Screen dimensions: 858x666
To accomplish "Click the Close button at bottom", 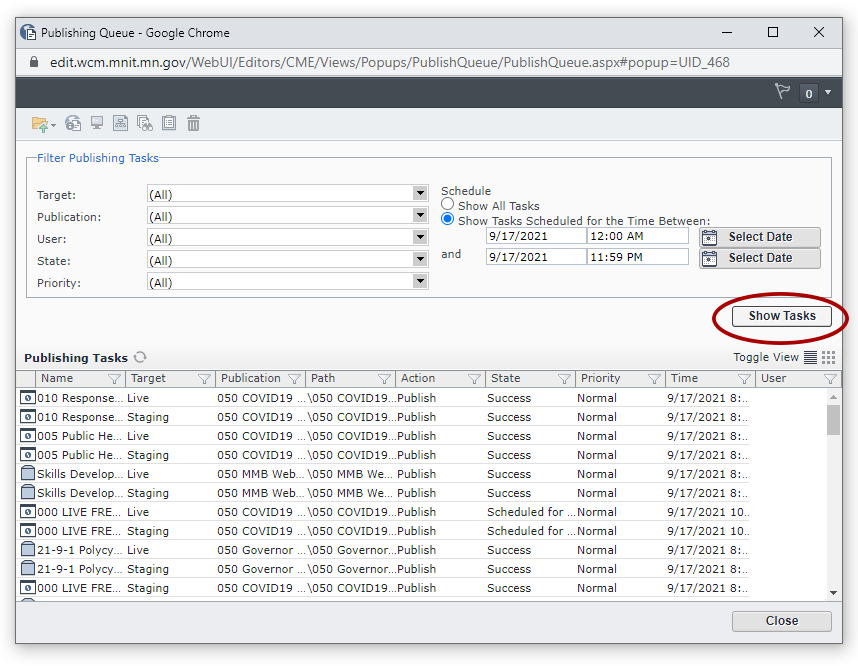I will click(x=781, y=621).
